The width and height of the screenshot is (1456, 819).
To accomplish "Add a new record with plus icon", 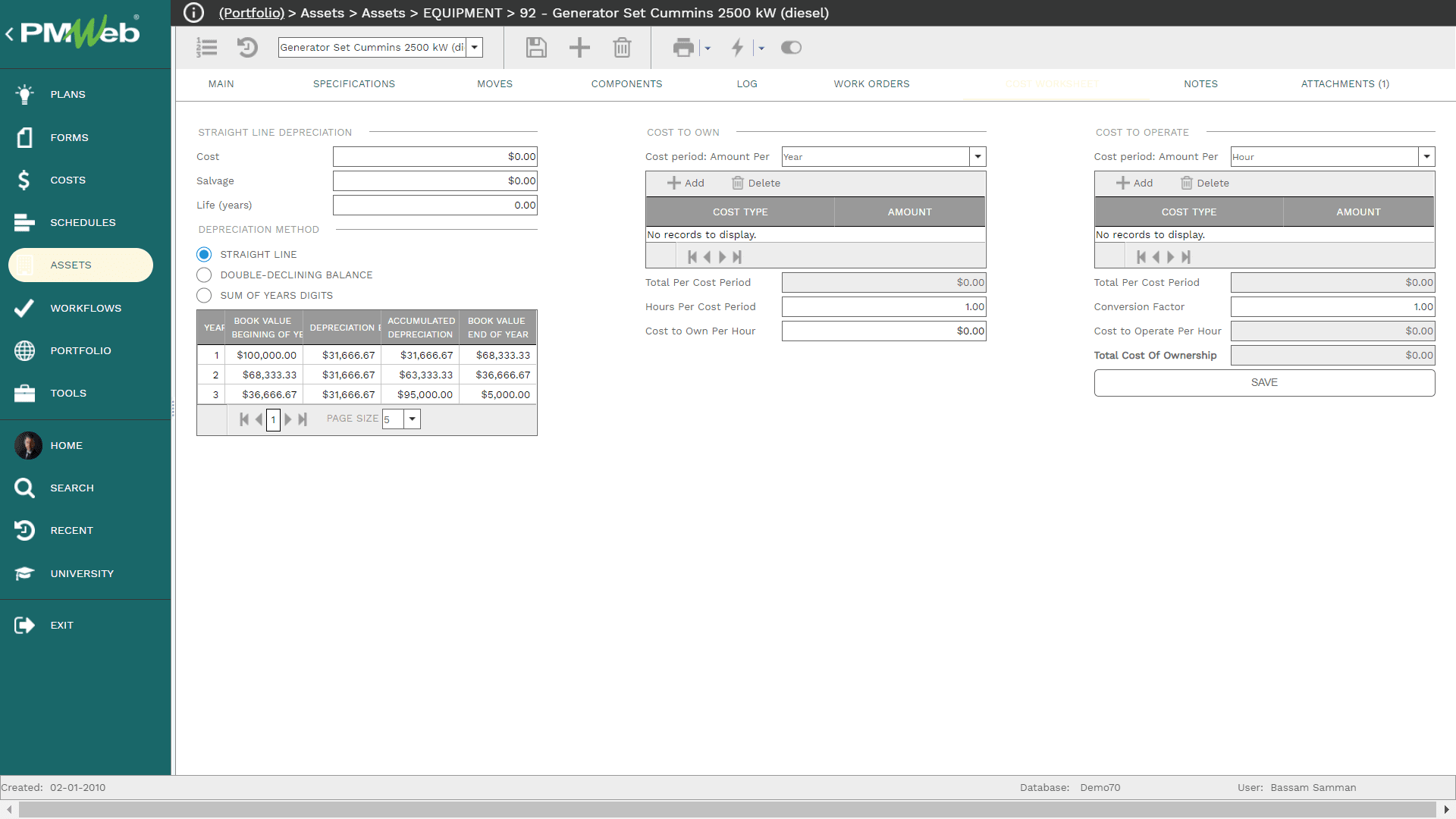I will pos(579,48).
